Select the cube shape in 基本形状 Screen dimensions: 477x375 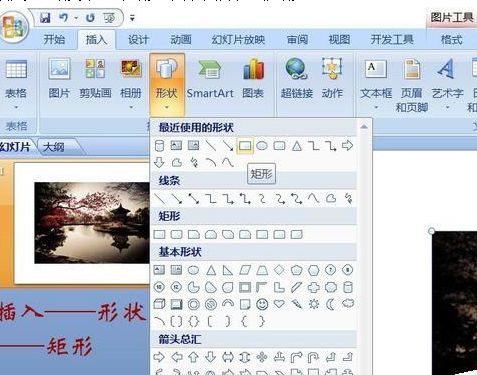[159, 304]
